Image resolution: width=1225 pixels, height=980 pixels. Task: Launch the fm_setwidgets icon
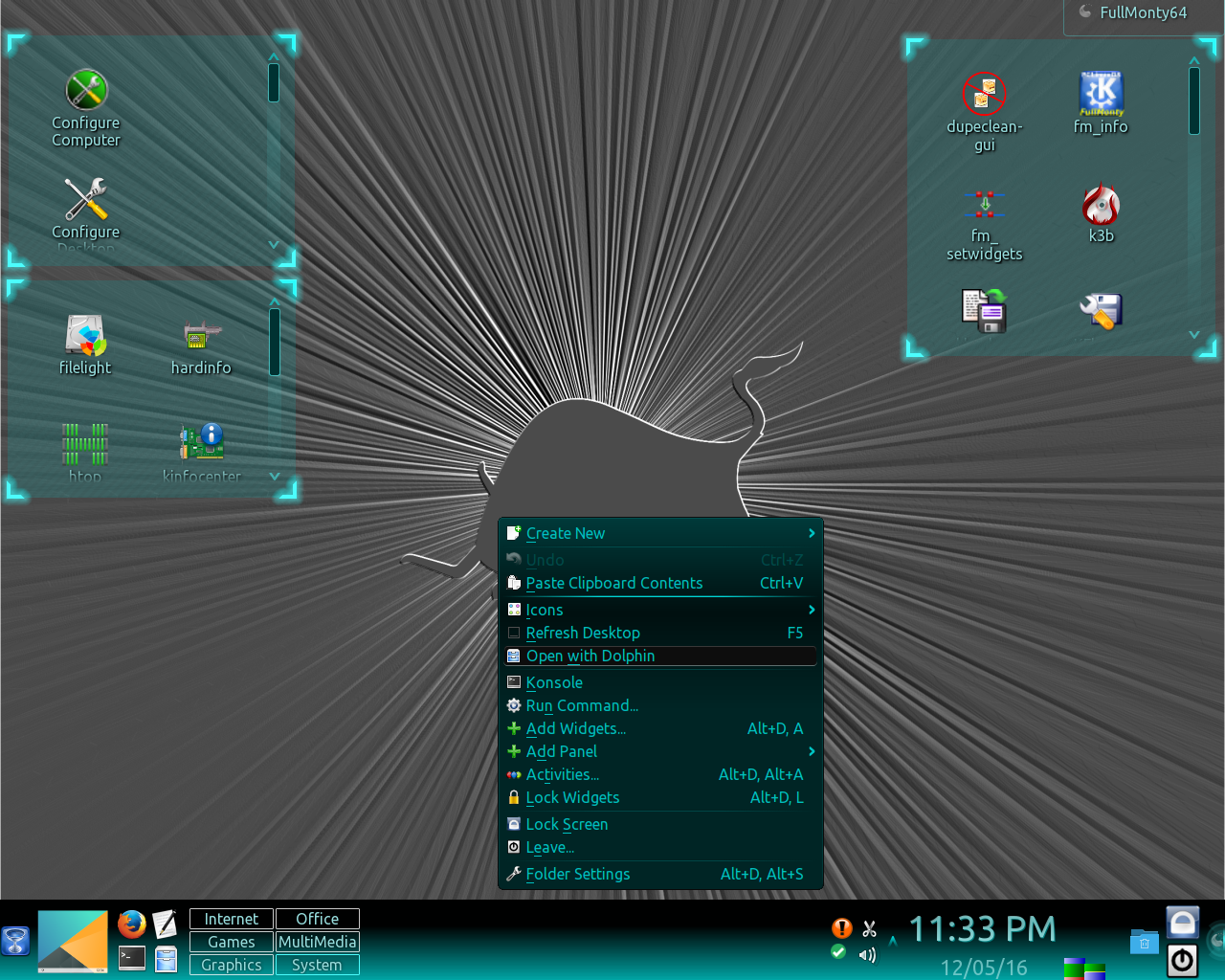point(985,224)
